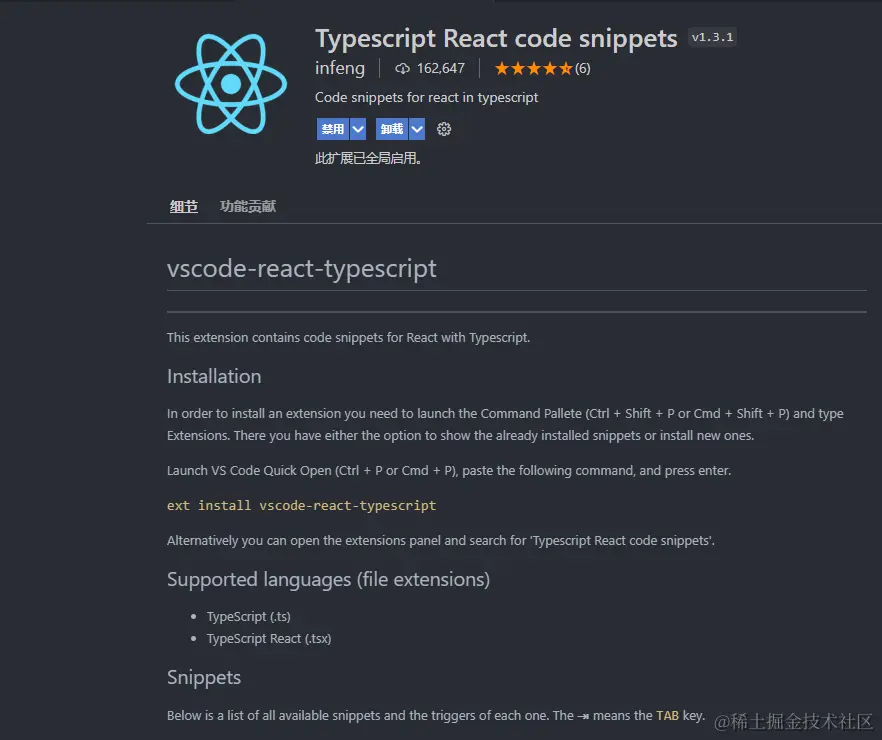Click the 162,647 install count
Screen dimensions: 882x740
point(441,69)
